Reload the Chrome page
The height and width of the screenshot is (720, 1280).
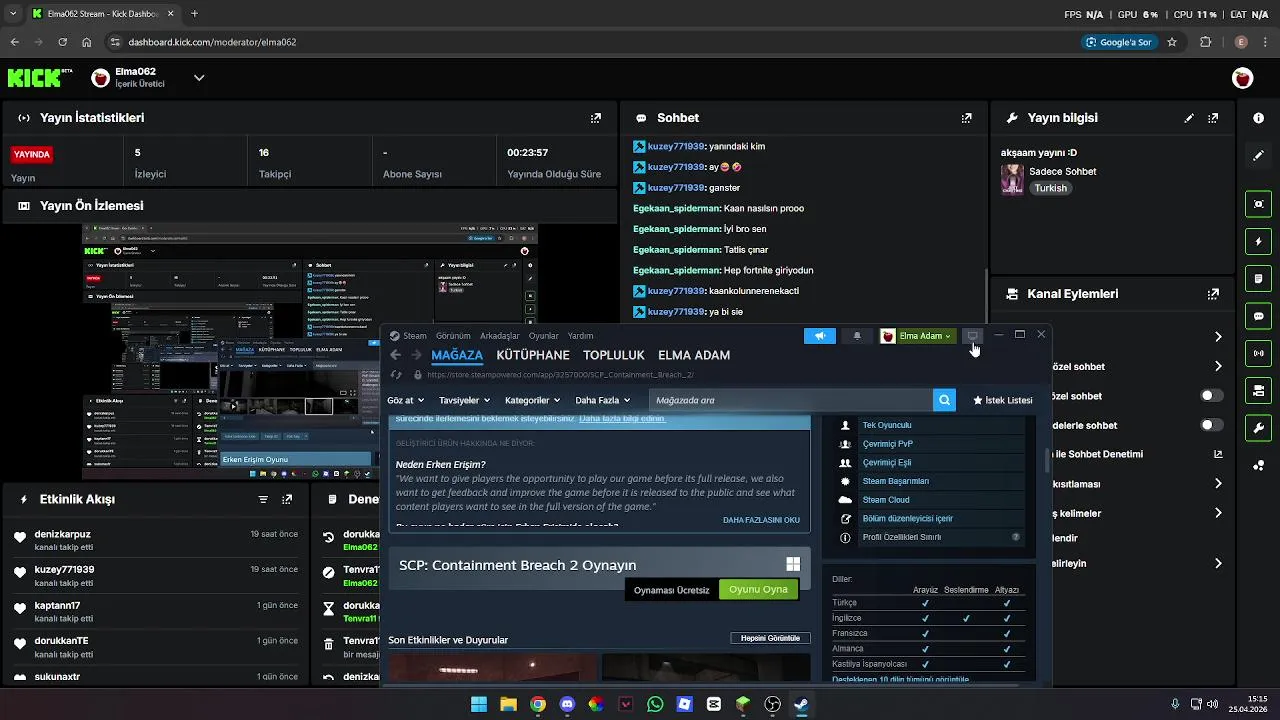(62, 42)
